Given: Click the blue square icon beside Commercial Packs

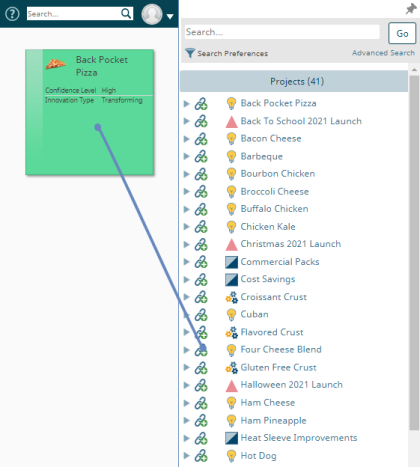Looking at the screenshot, I should (x=231, y=262).
